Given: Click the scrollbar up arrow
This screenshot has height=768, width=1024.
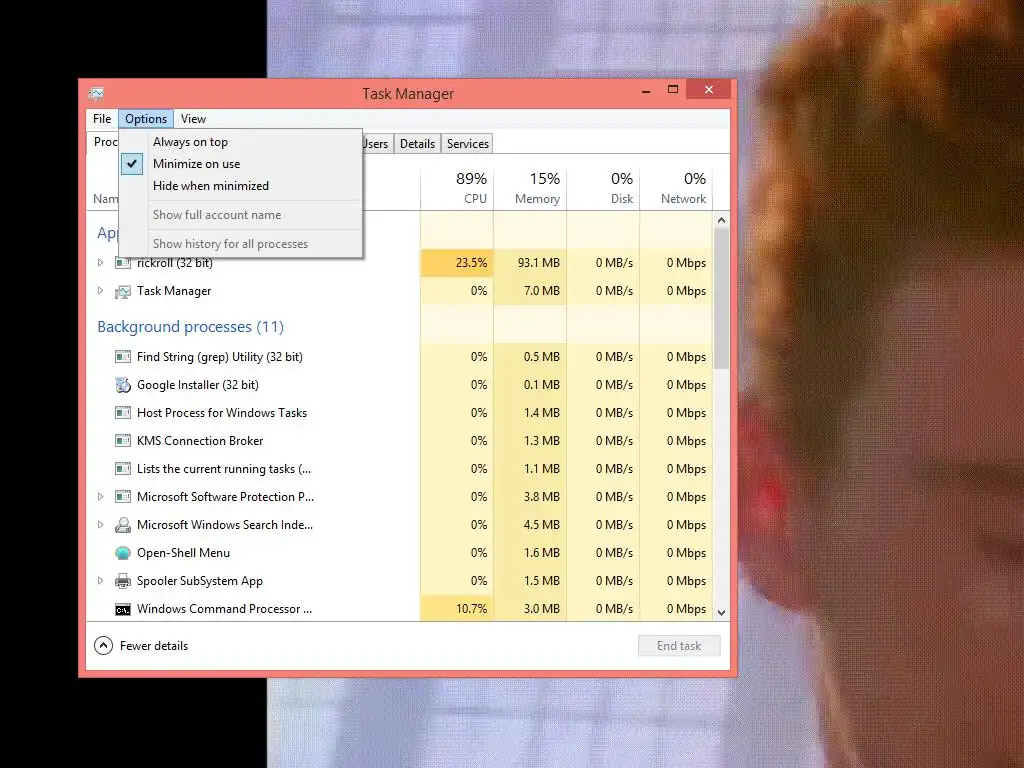Looking at the screenshot, I should coord(721,220).
